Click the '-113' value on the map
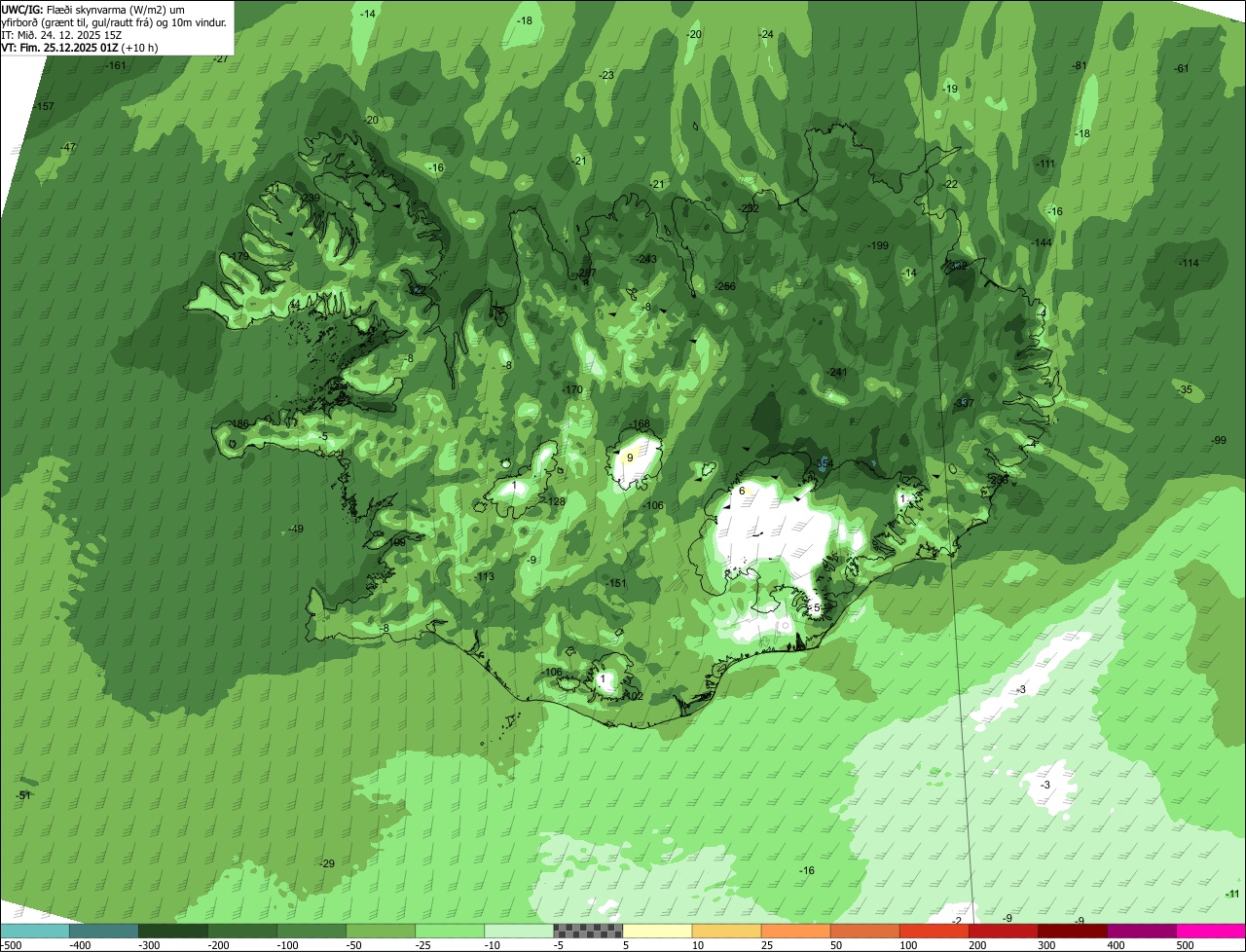1246x952 pixels. (484, 576)
